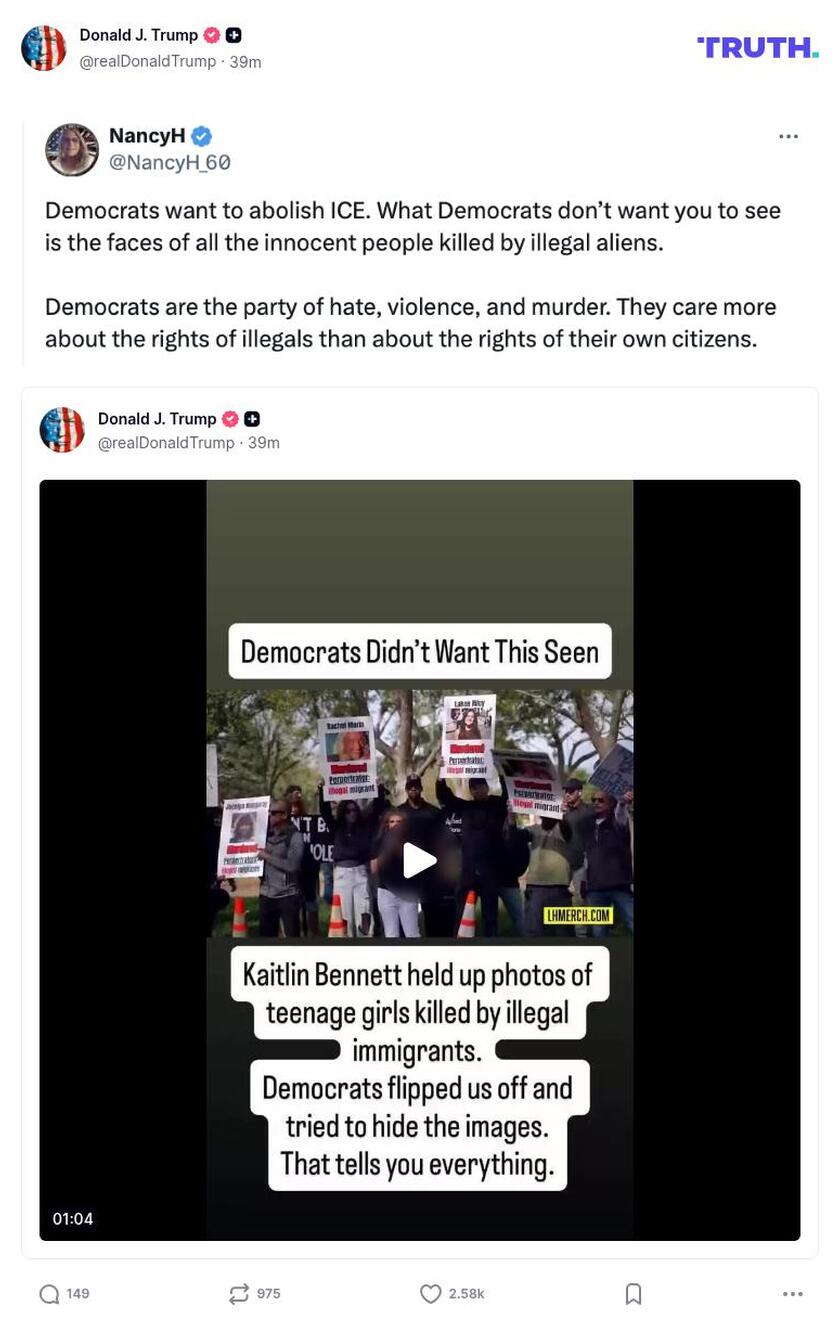Click the 39m timestamp in quoted post
The width and height of the screenshot is (840, 1326).
[x=264, y=442]
